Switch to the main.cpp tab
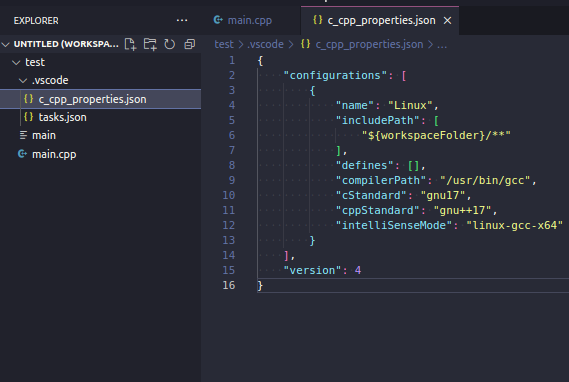 tap(250, 20)
